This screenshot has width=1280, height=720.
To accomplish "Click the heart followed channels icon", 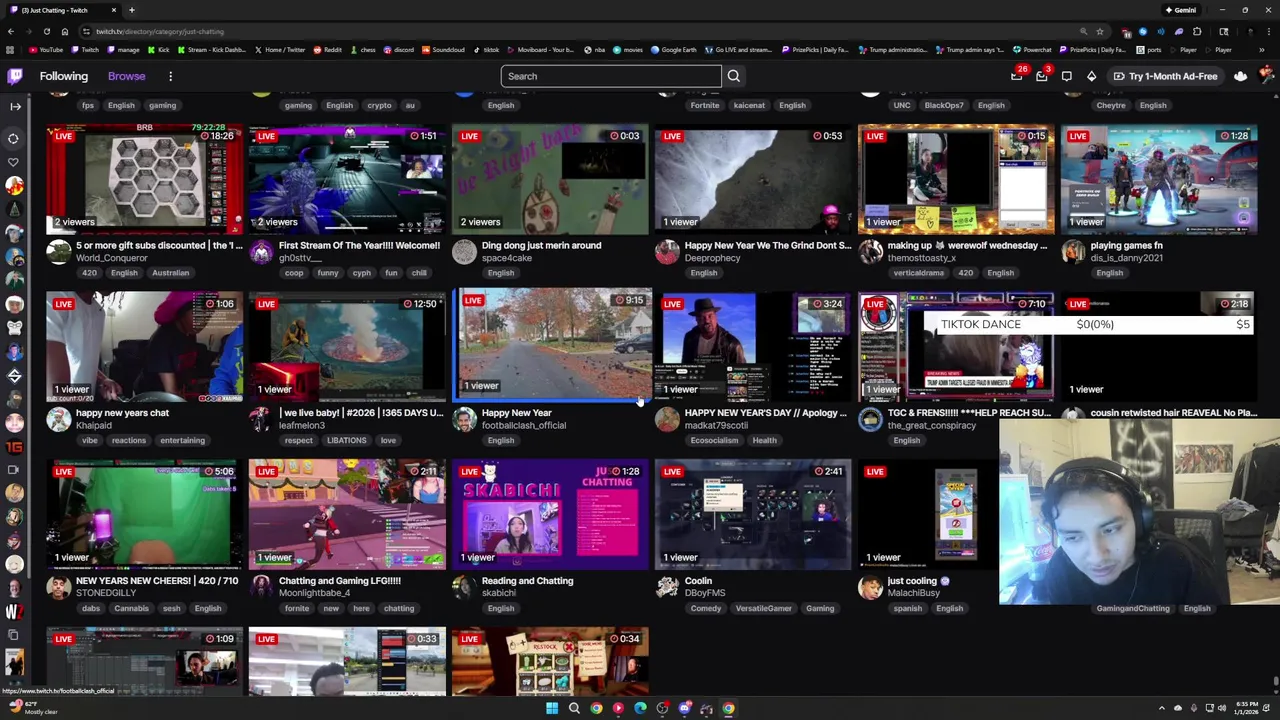I will 14,162.
